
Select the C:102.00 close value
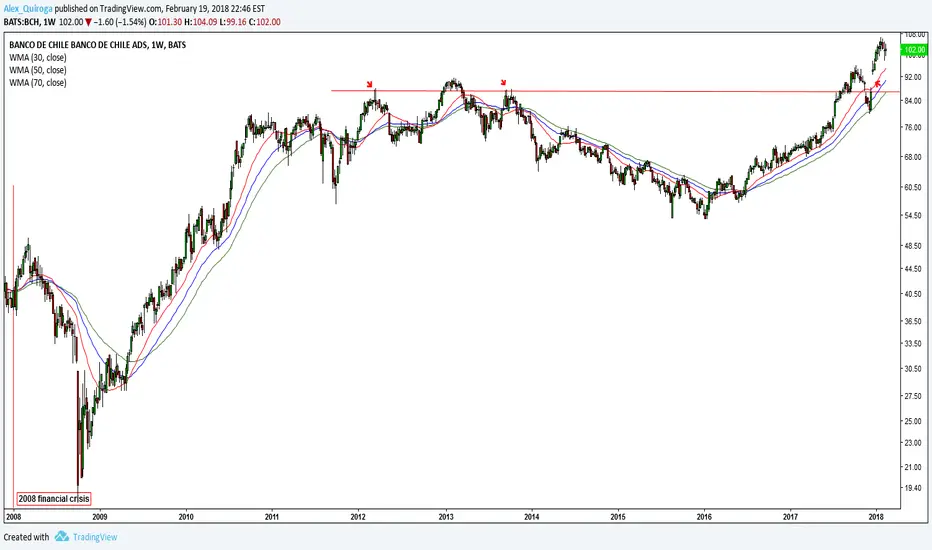click(265, 22)
